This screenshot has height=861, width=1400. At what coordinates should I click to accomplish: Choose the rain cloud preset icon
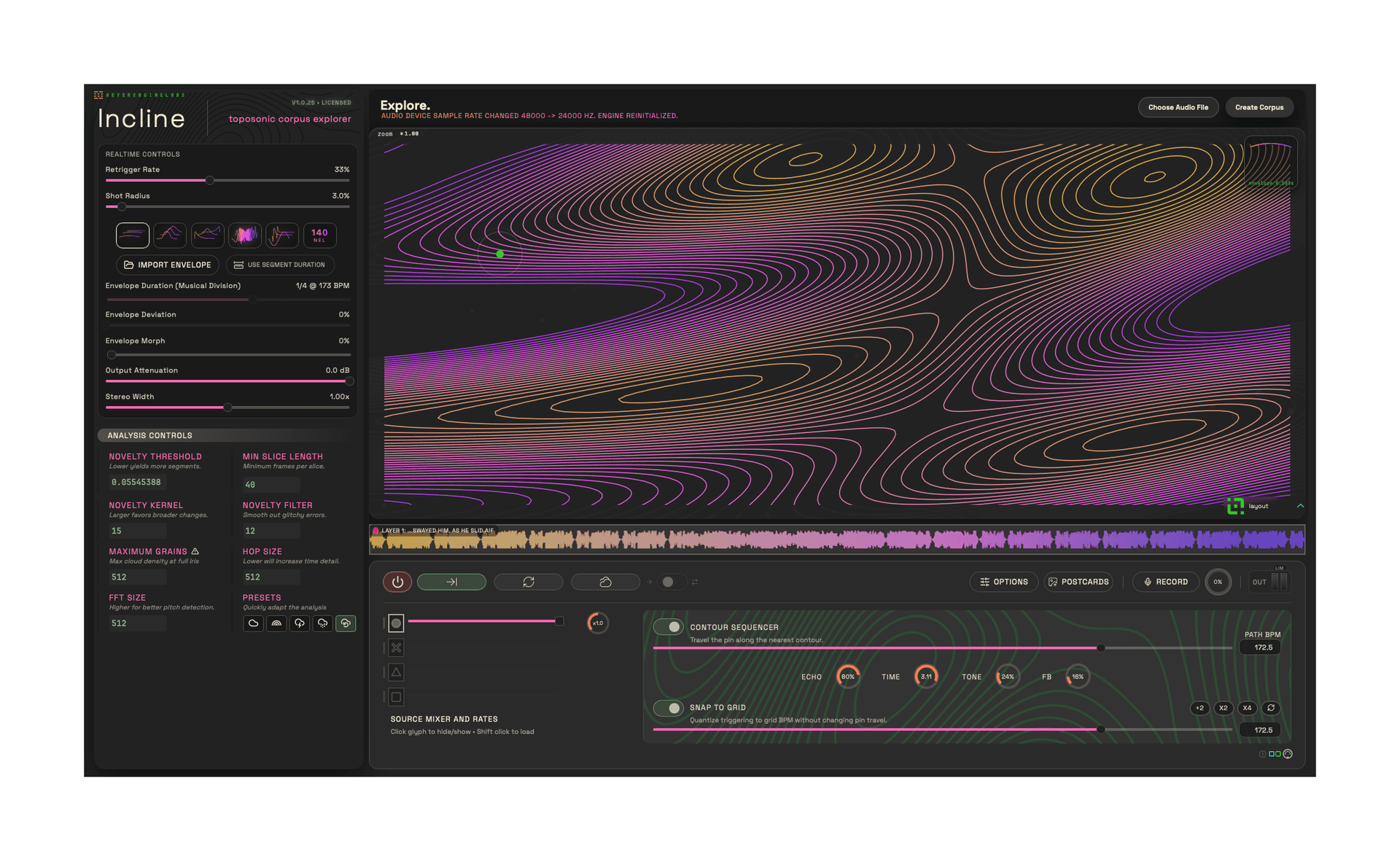coord(323,623)
